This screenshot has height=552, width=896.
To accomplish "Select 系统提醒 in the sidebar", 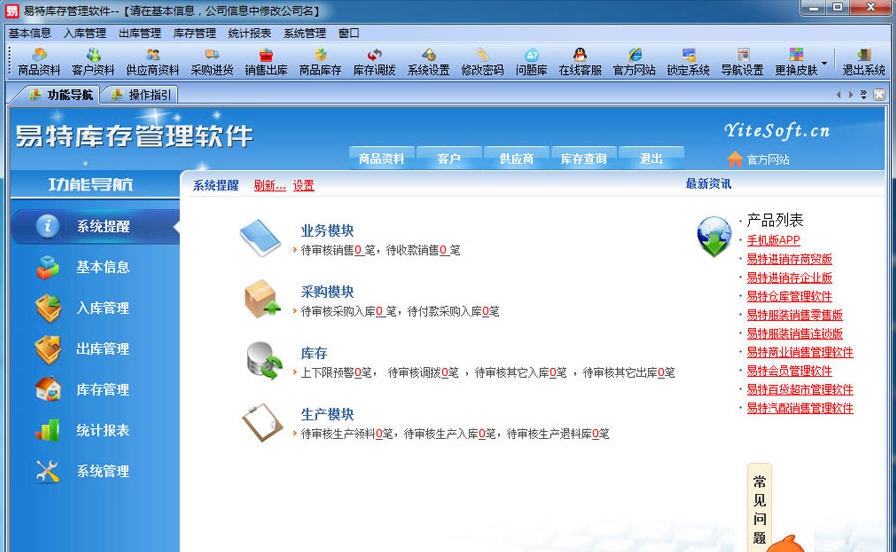I will [x=95, y=226].
